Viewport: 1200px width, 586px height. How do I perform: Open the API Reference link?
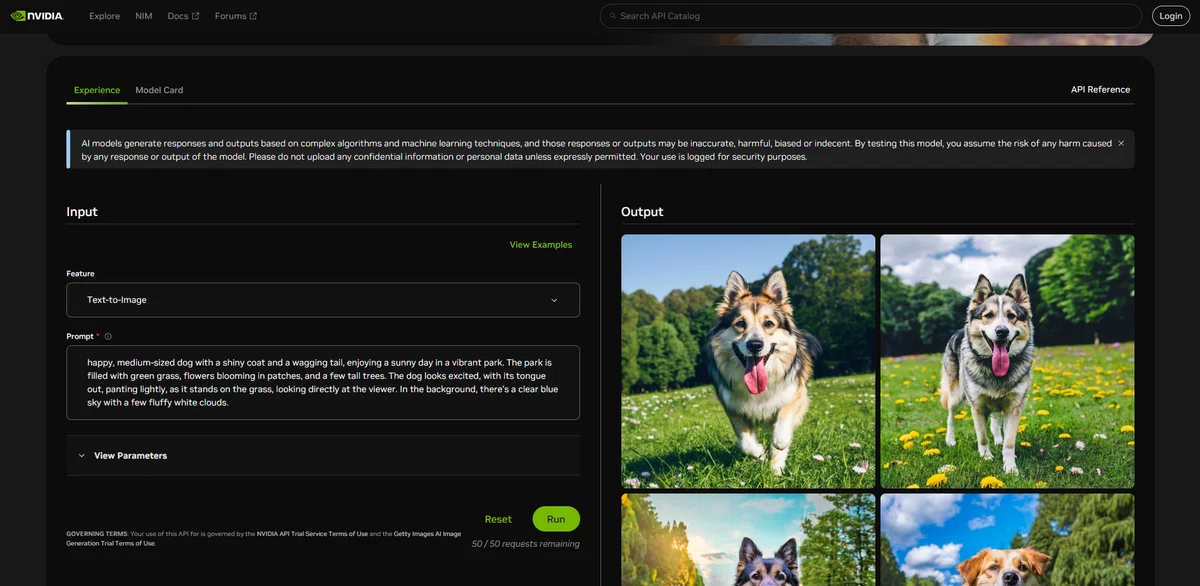tap(1101, 90)
